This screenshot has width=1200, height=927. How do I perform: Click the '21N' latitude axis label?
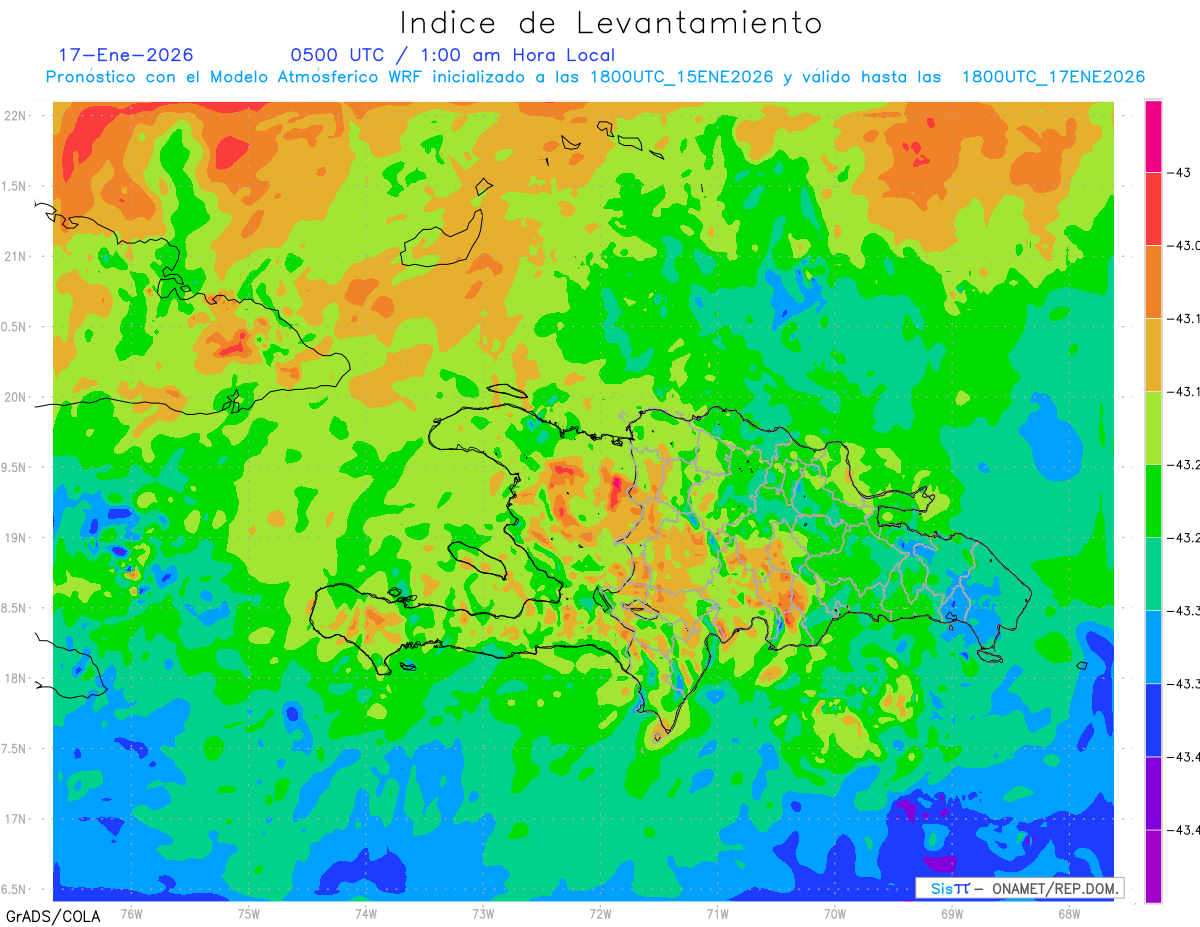[x=15, y=257]
